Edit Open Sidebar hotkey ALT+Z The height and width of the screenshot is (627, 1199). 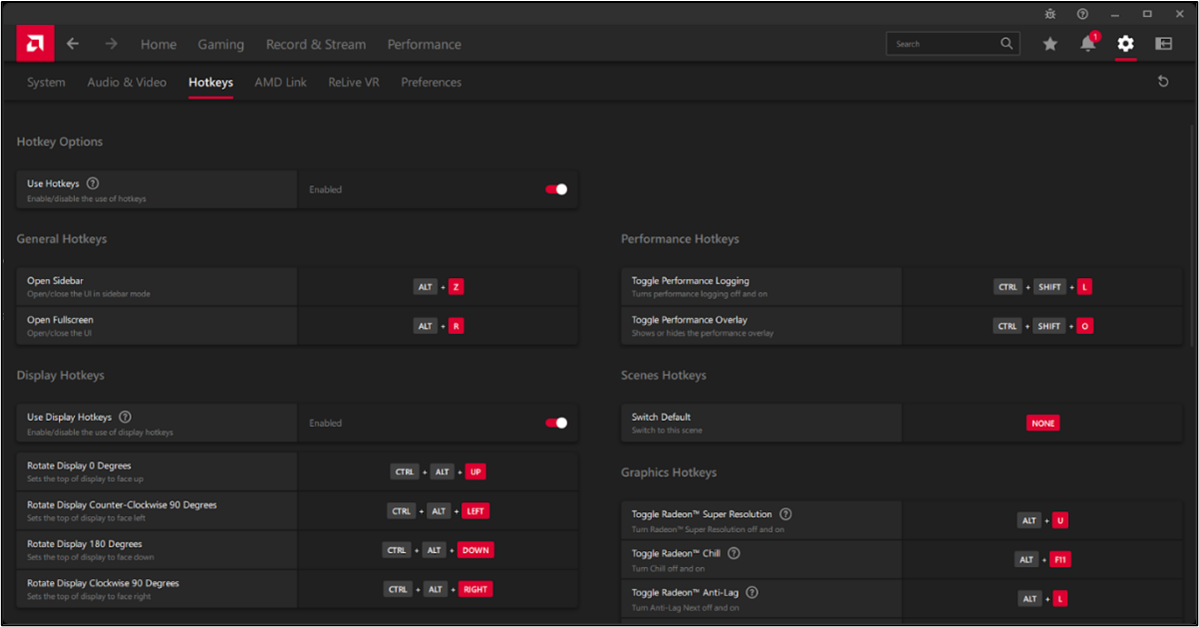(439, 287)
